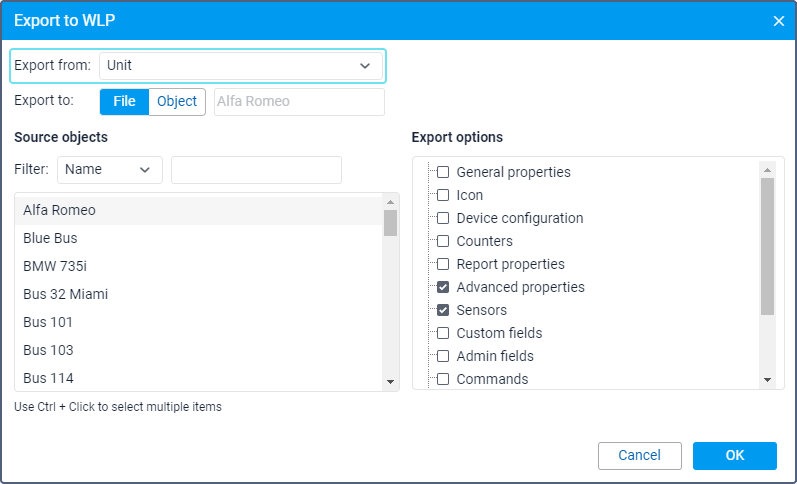Viewport: 797px width, 484px height.
Task: Switch export target to Object
Action: (x=177, y=102)
